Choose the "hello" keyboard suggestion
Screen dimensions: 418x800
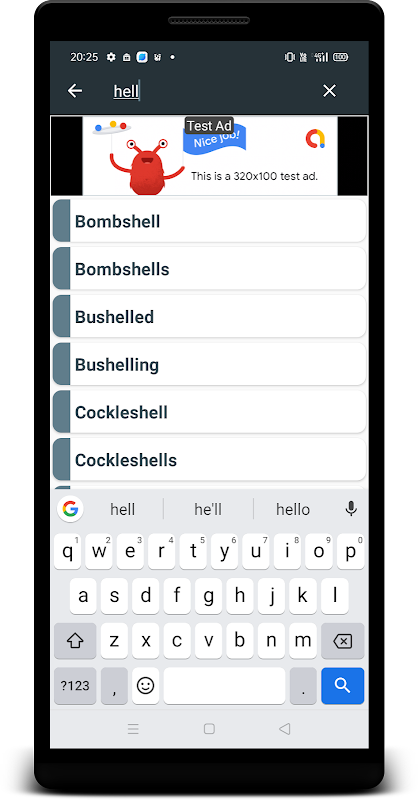(293, 509)
